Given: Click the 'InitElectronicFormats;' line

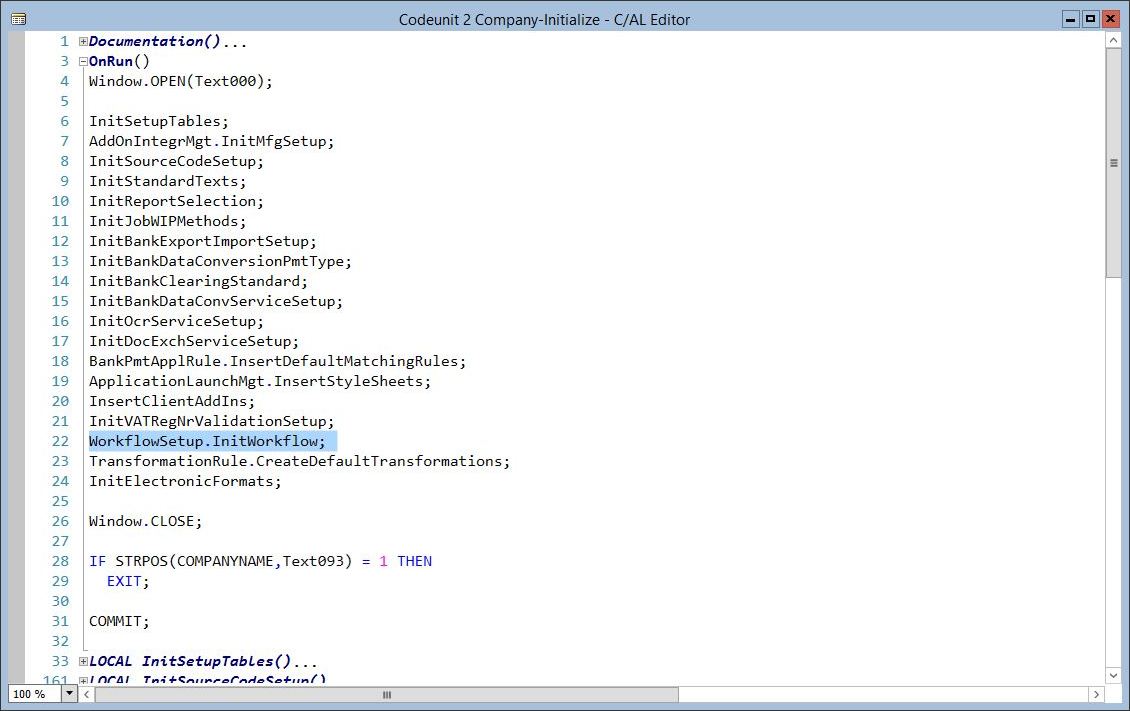Looking at the screenshot, I should (x=185, y=481).
